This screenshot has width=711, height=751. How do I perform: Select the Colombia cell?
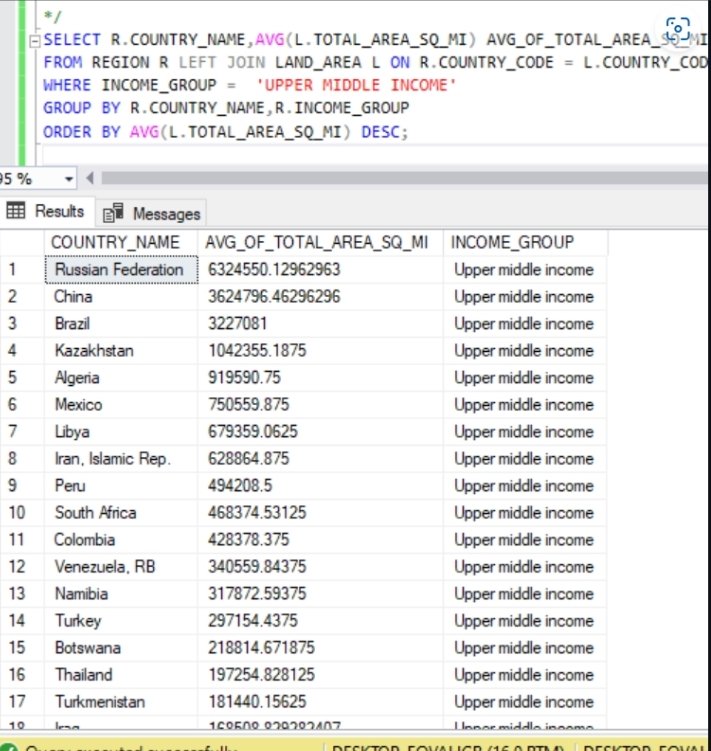[x=121, y=540]
